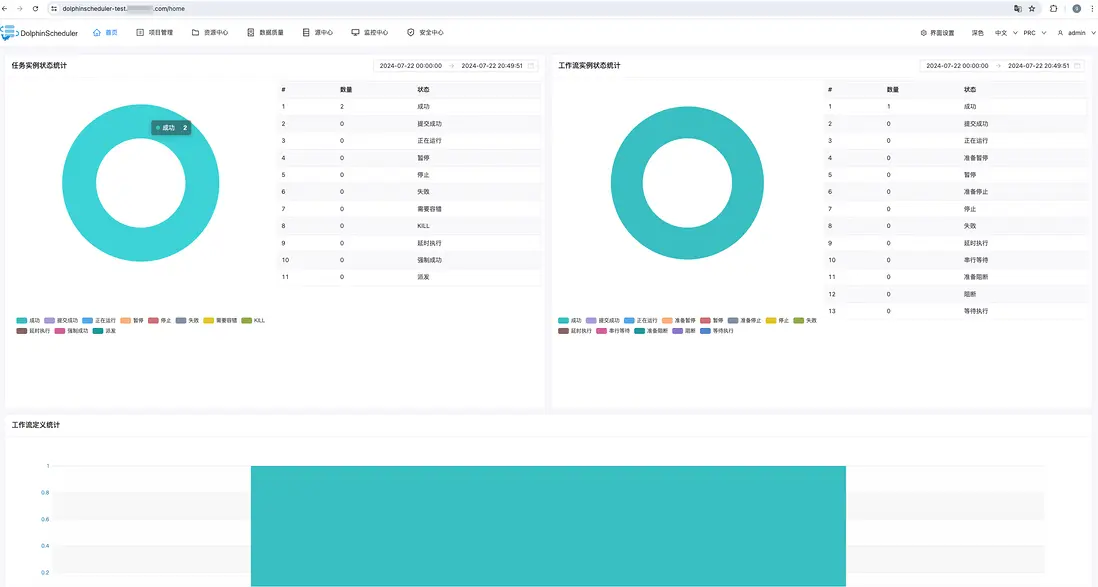Open the browser three-dot menu
The image size is (1098, 587).
click(x=1092, y=8)
